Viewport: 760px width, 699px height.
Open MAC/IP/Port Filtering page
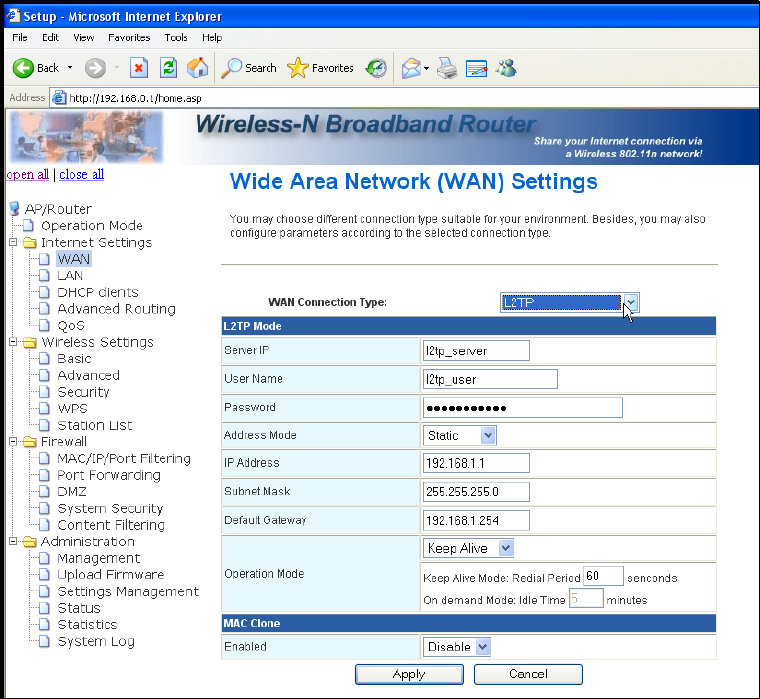124,459
